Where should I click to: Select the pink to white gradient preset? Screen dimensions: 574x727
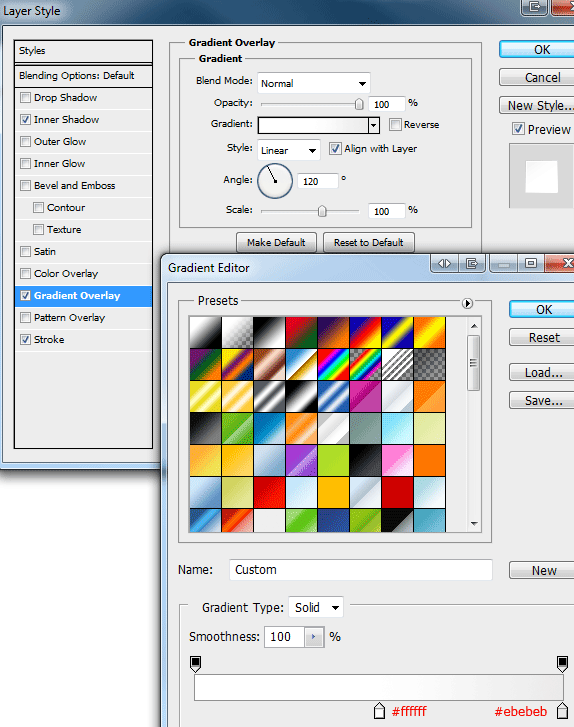tap(397, 460)
